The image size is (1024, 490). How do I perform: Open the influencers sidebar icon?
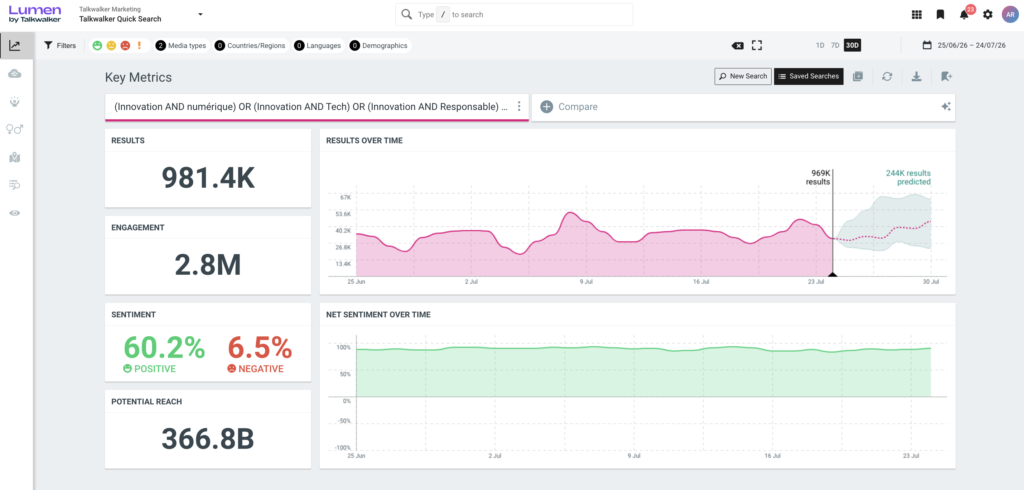[x=15, y=102]
